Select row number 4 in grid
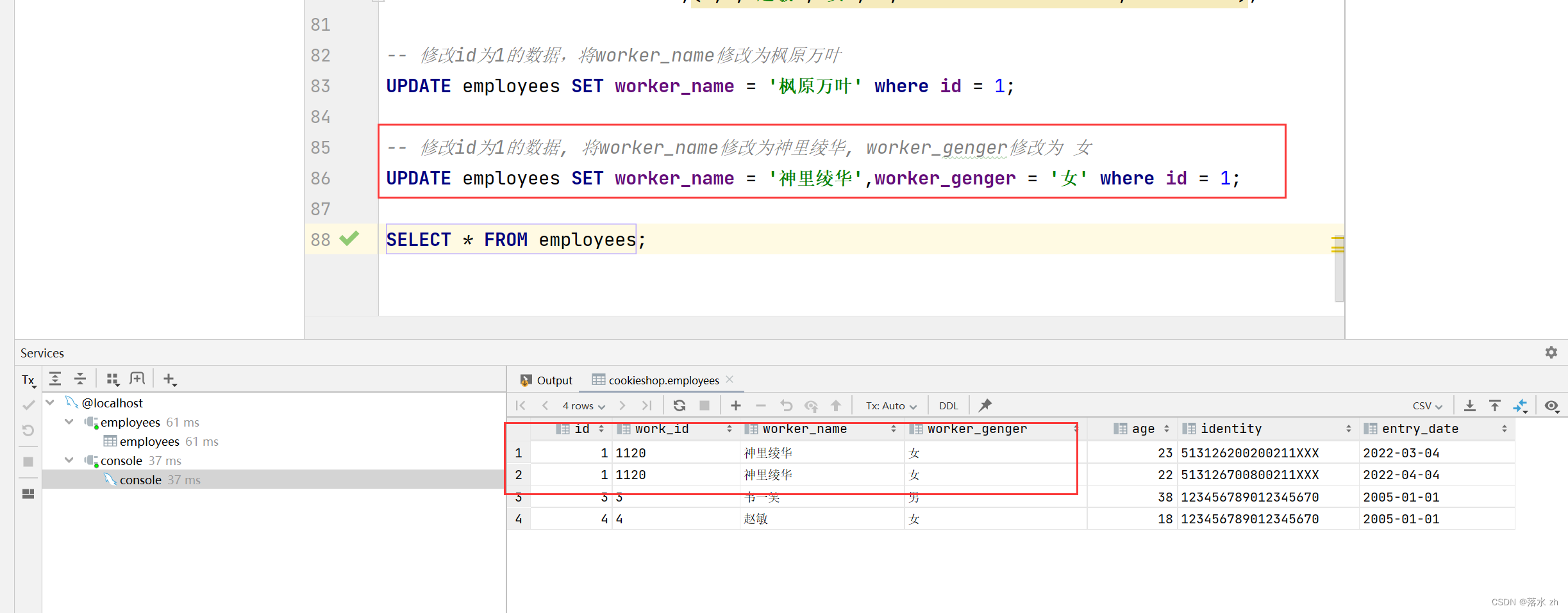 click(519, 519)
